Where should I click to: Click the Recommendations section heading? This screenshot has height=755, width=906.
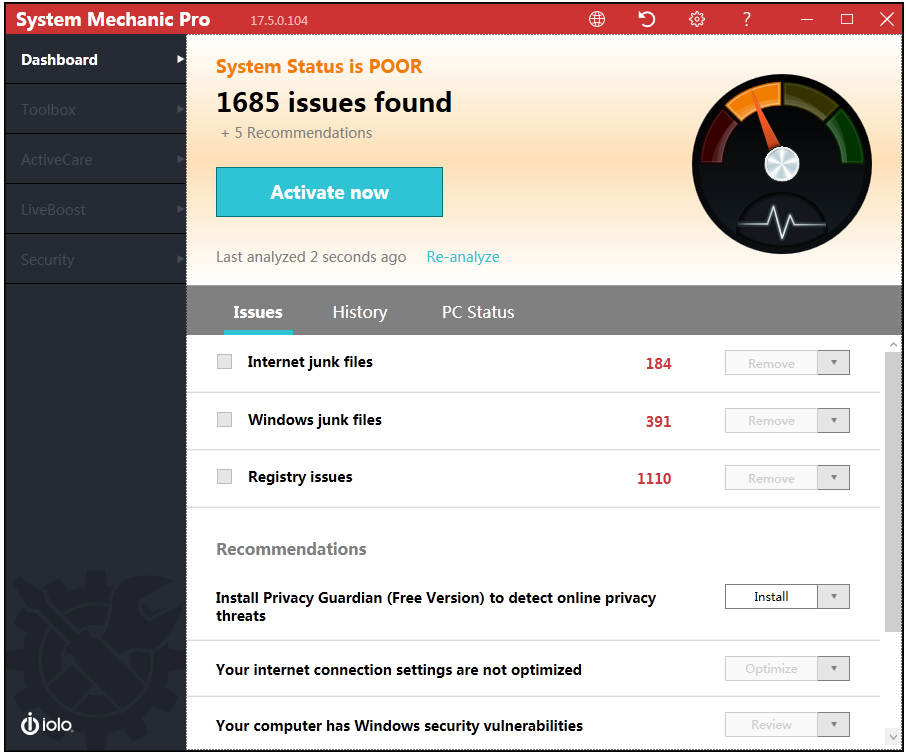click(x=291, y=549)
